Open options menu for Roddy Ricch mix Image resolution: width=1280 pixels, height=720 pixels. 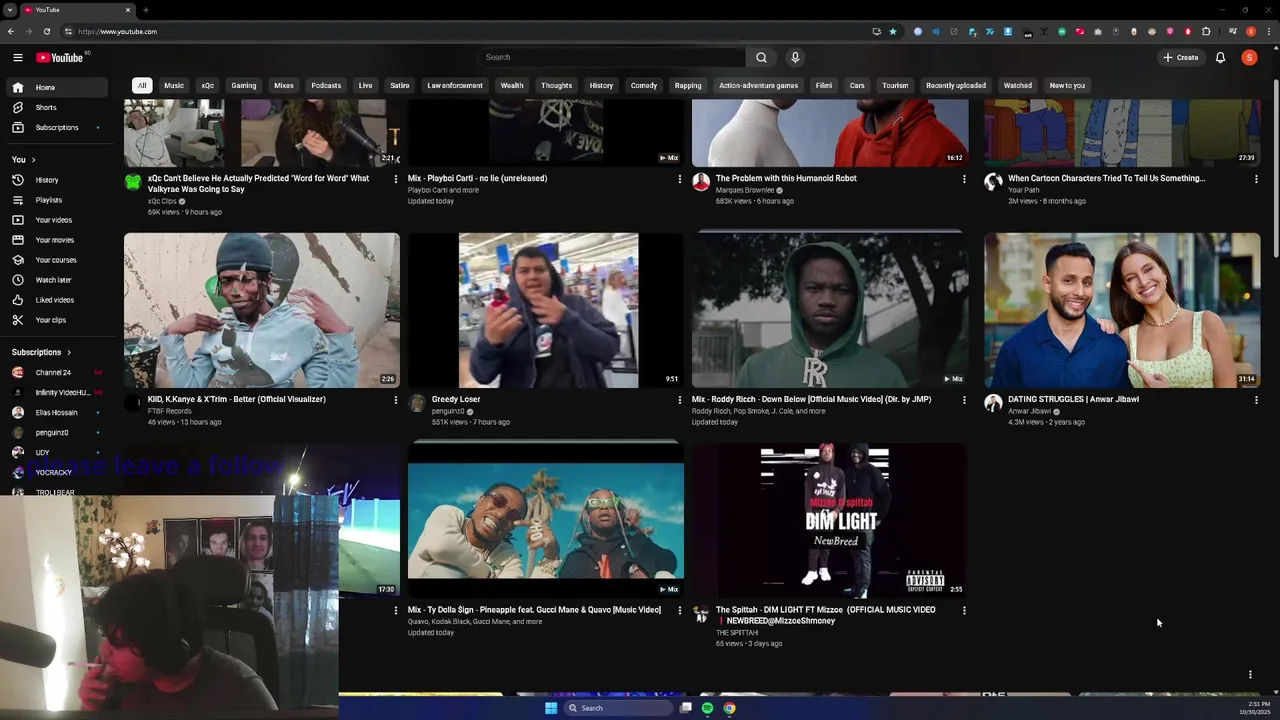pyautogui.click(x=964, y=400)
